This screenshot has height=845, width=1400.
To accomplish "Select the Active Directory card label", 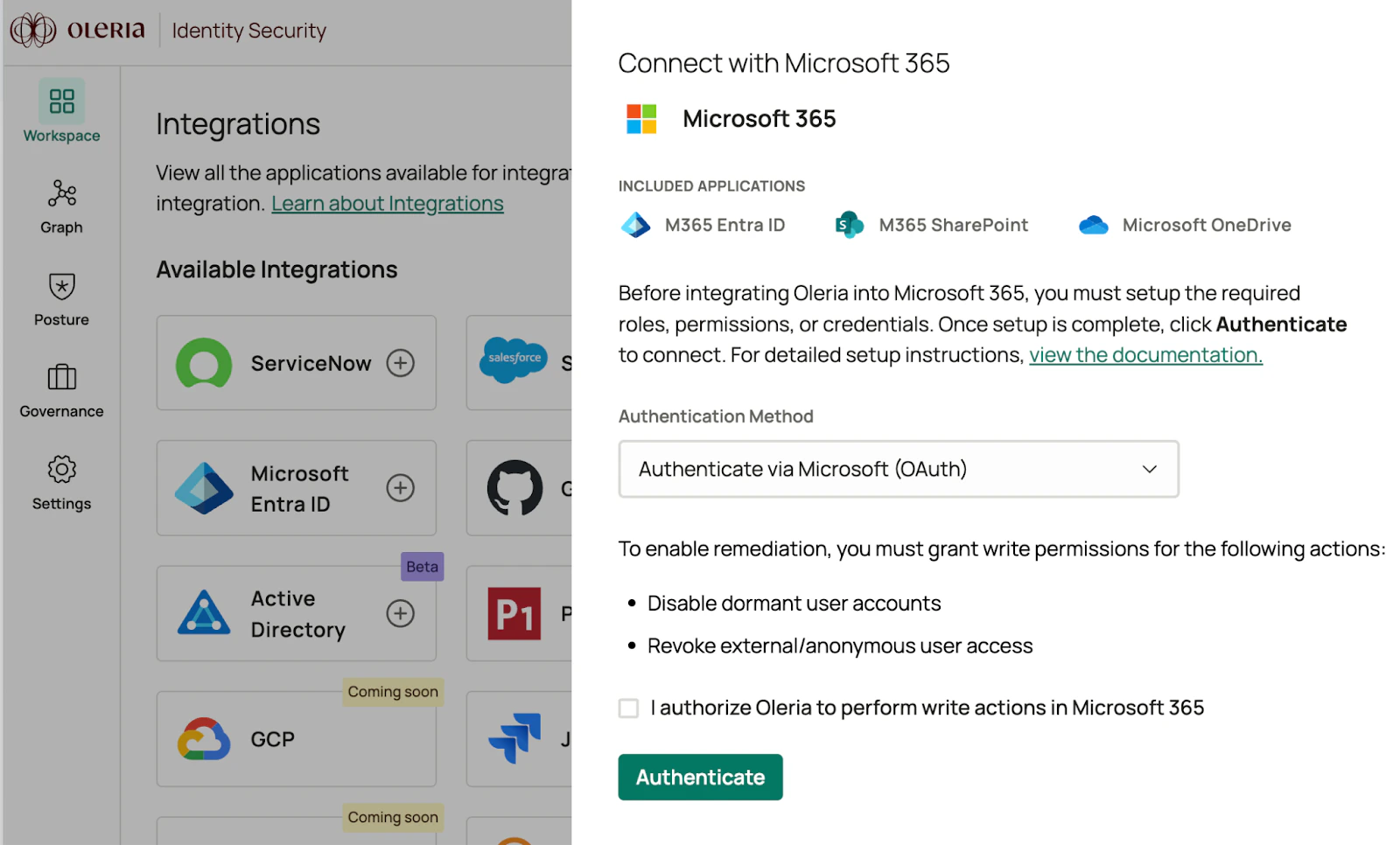I will tap(298, 614).
